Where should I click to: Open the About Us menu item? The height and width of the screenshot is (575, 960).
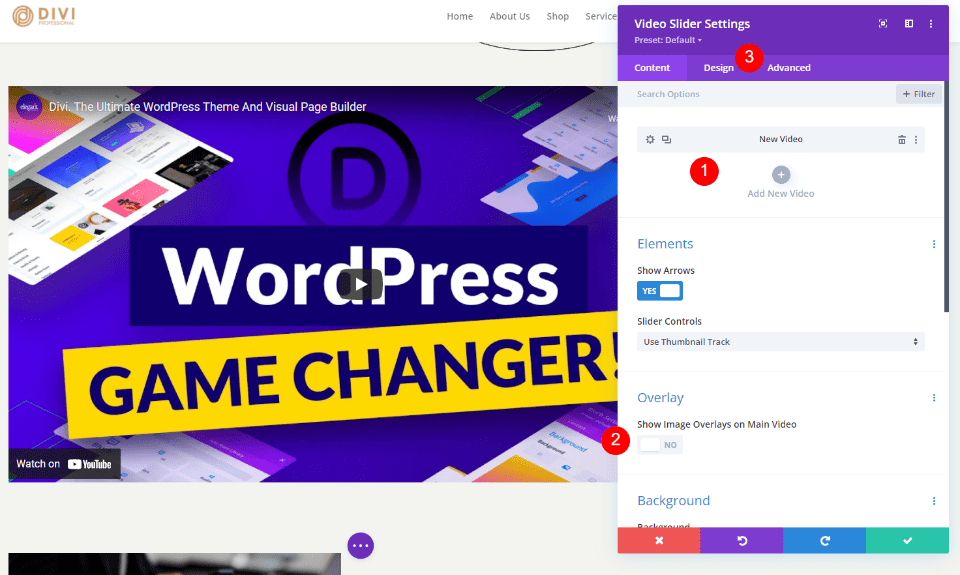[509, 17]
